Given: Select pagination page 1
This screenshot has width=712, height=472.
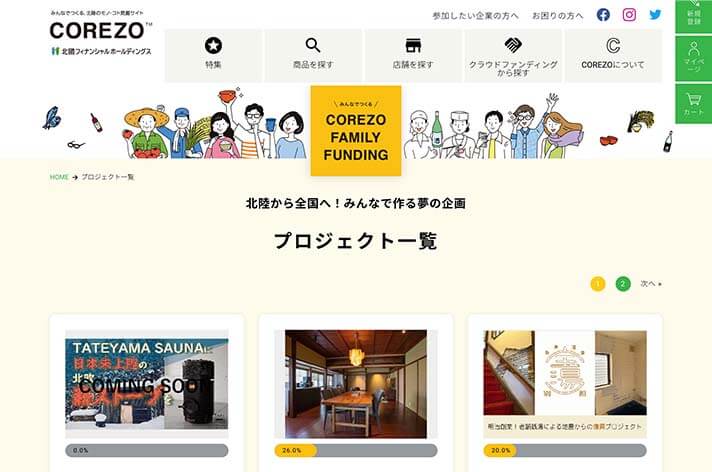Looking at the screenshot, I should click(x=598, y=284).
